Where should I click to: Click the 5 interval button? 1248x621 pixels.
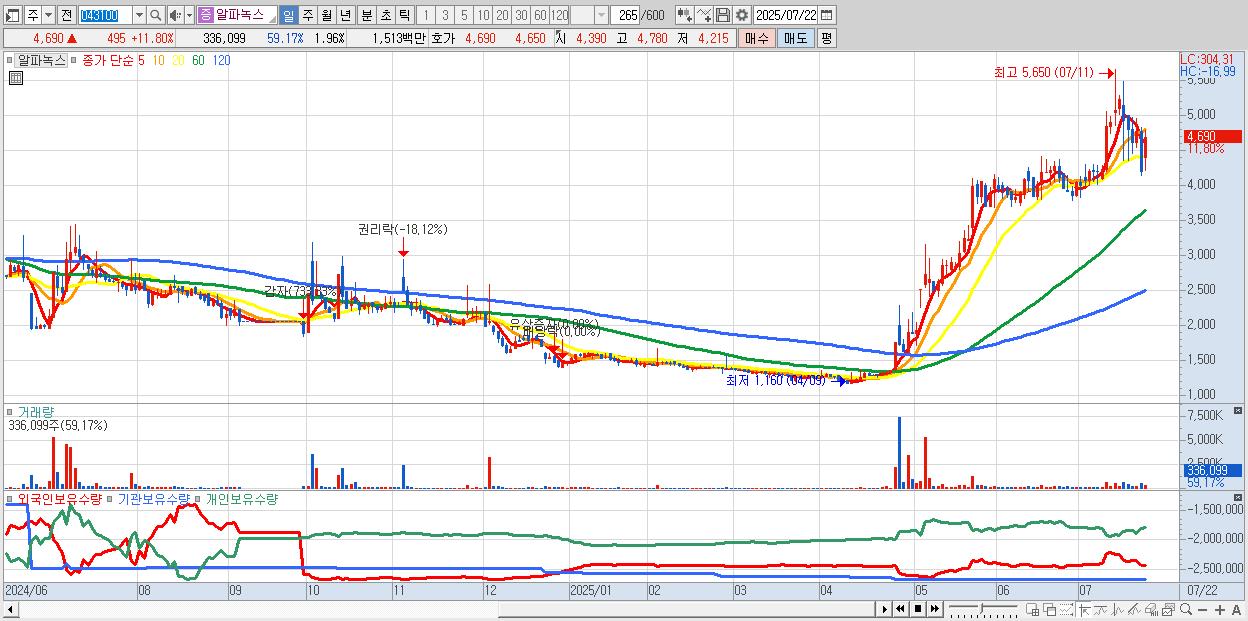point(464,15)
